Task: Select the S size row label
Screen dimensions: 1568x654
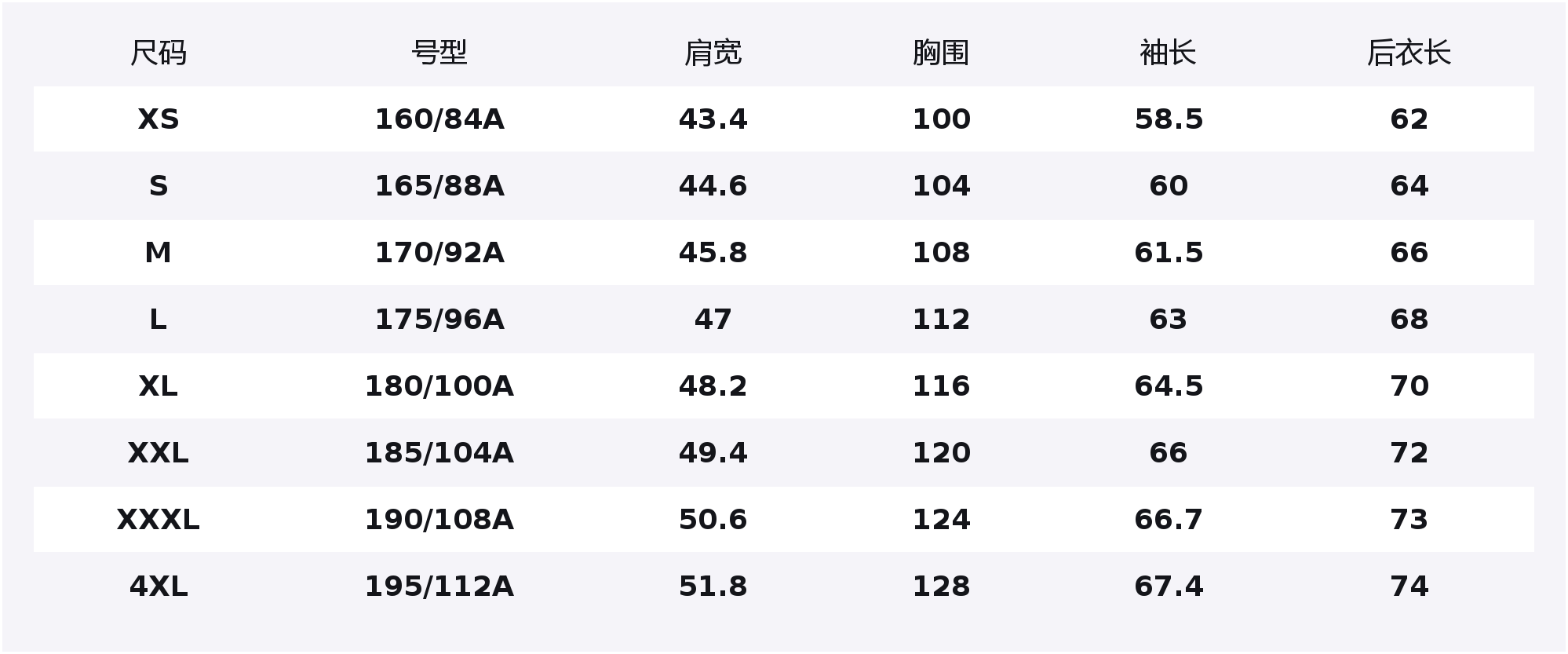Action: (x=158, y=186)
